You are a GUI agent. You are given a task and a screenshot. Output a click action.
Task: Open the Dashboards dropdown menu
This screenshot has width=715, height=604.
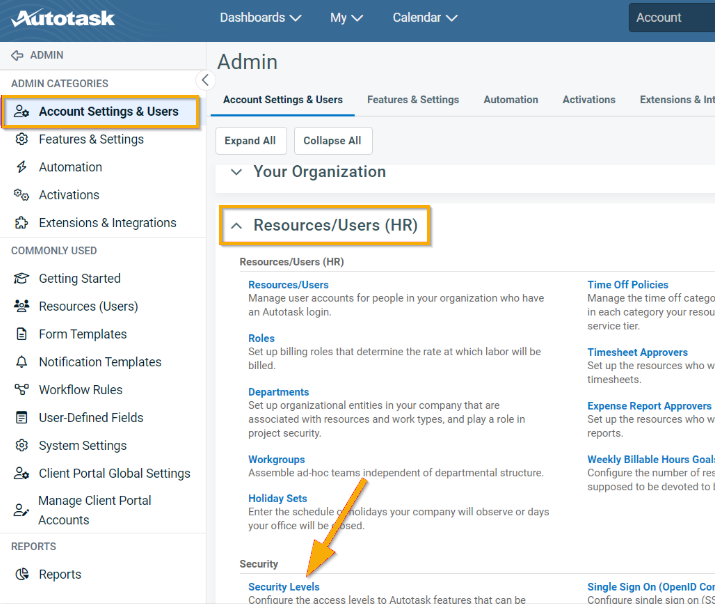coord(260,18)
